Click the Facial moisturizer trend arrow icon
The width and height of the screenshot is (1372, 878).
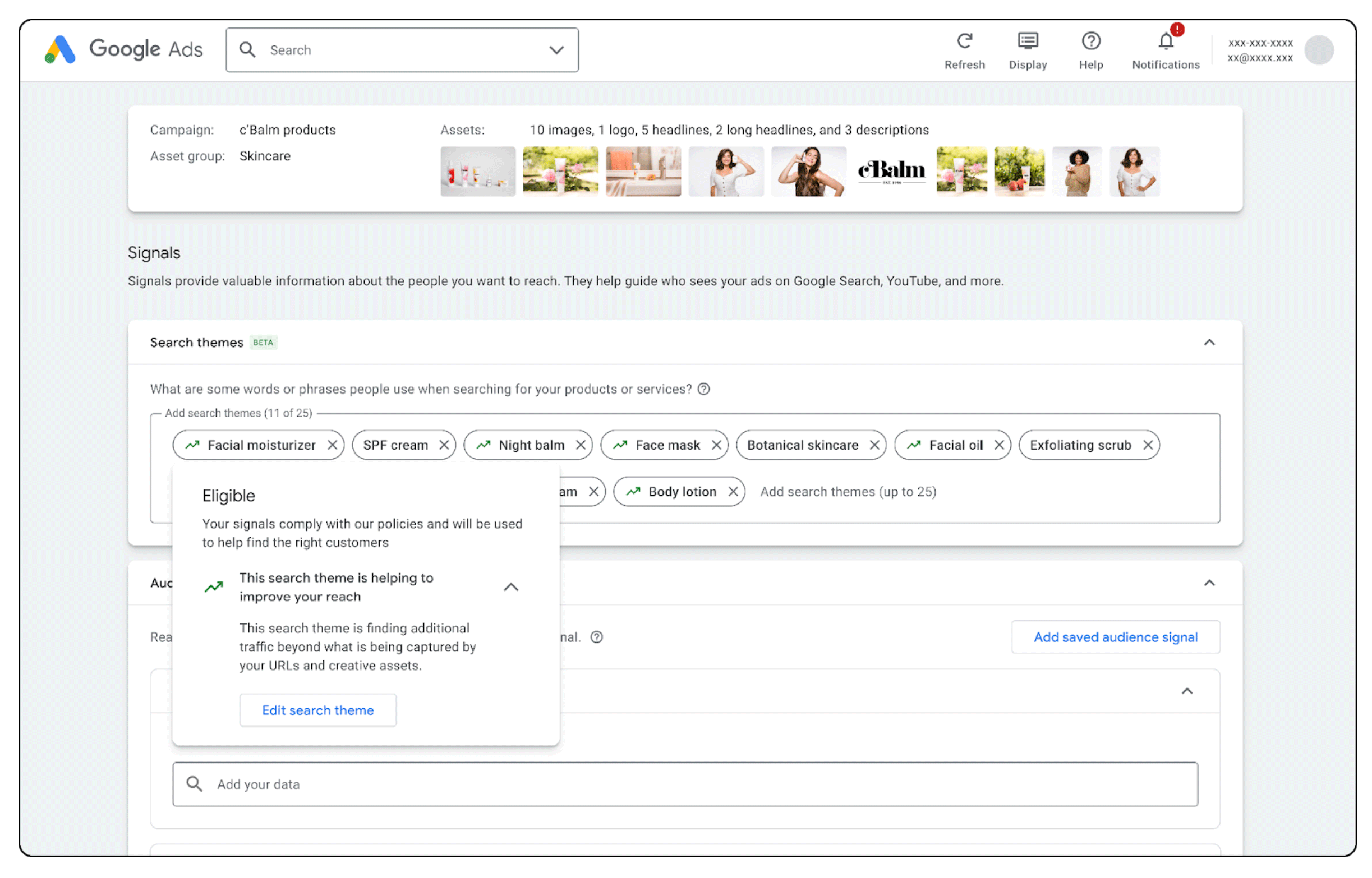pyautogui.click(x=192, y=444)
